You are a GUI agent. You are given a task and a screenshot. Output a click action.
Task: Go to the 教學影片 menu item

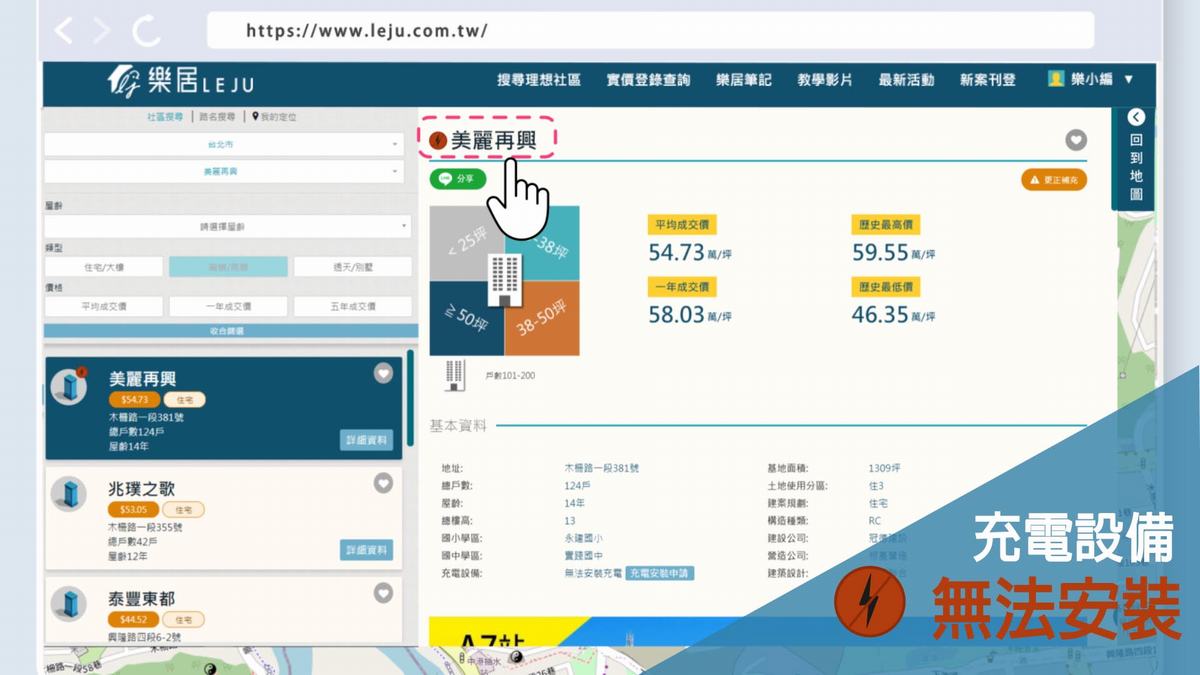pos(825,80)
